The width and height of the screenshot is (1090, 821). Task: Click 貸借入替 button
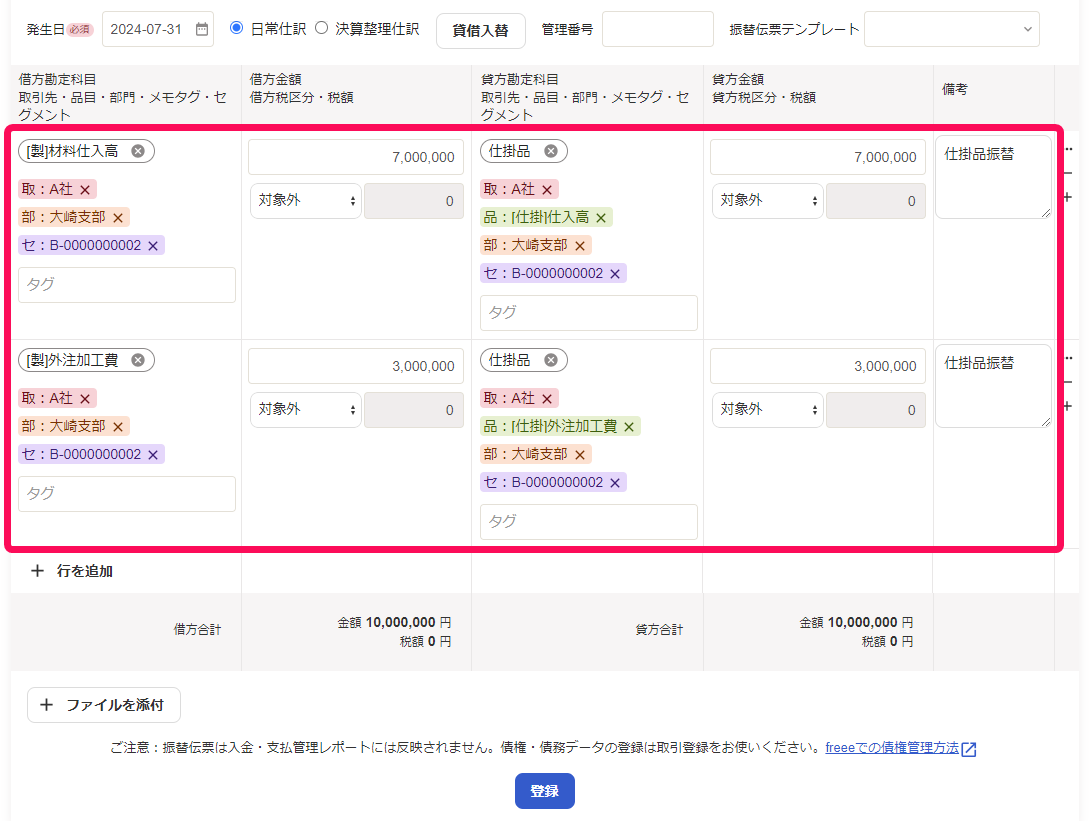[x=480, y=31]
